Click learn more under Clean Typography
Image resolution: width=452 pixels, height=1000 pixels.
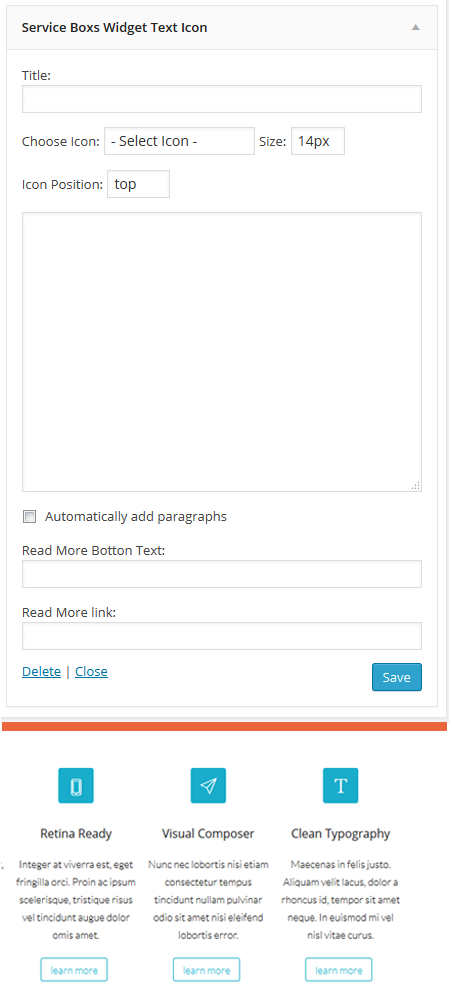coord(339,969)
